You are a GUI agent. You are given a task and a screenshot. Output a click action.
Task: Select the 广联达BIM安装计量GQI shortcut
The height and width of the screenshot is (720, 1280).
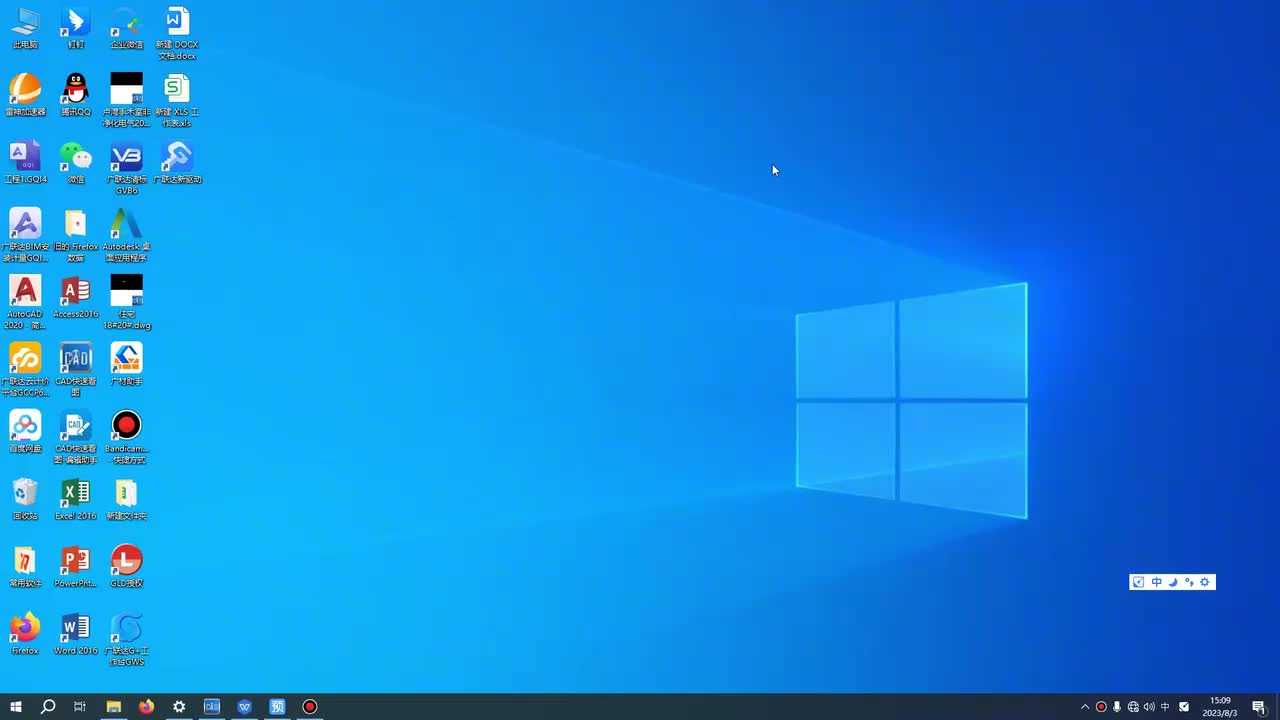(25, 236)
